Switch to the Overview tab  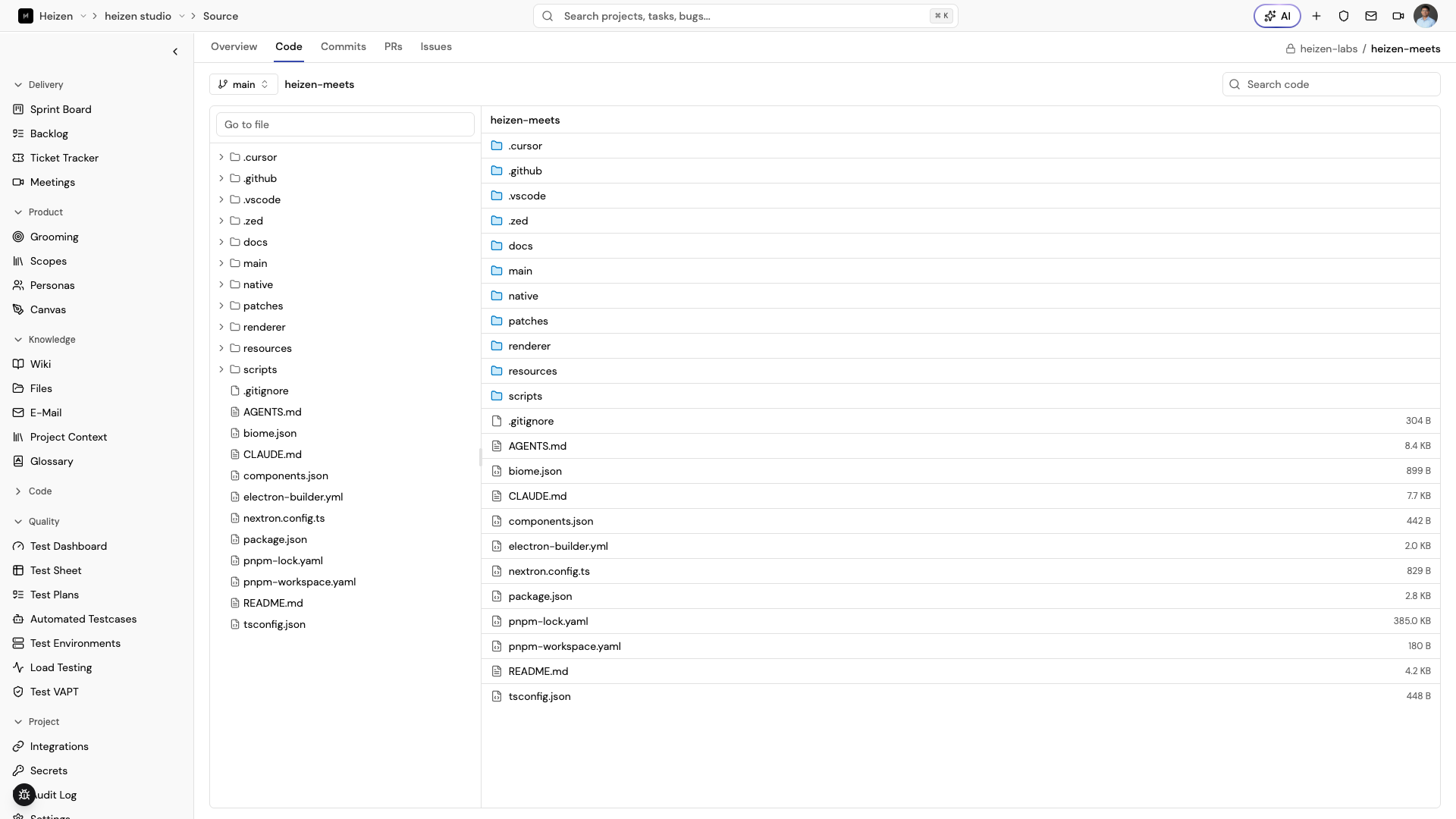pyautogui.click(x=234, y=46)
